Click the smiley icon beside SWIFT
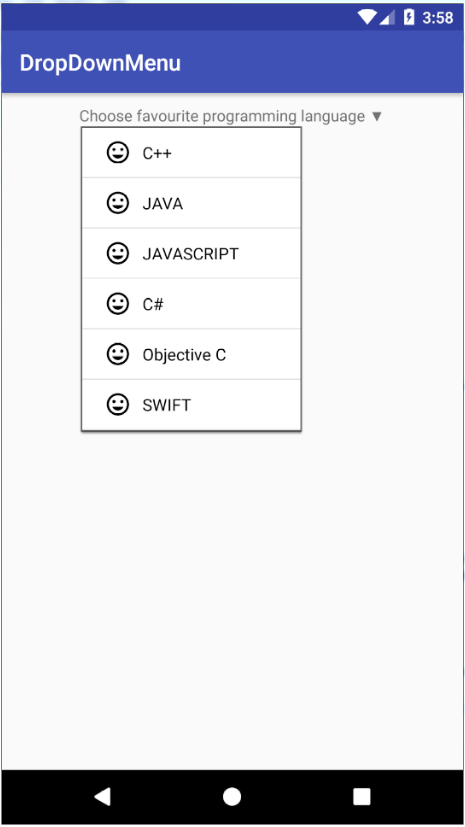Image resolution: width=465 pixels, height=827 pixels. tap(118, 405)
